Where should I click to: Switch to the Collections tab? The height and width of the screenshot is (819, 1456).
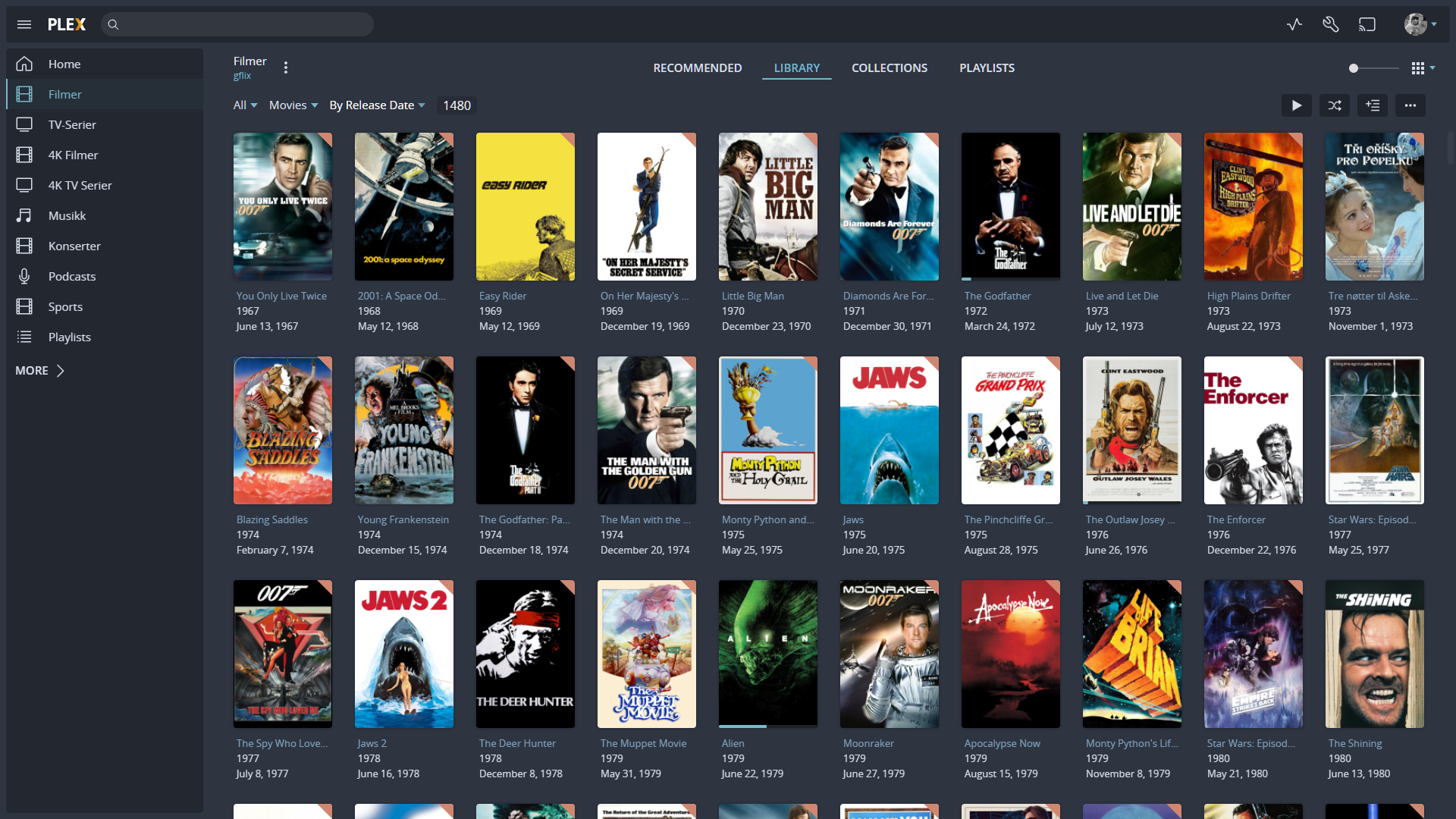[890, 68]
